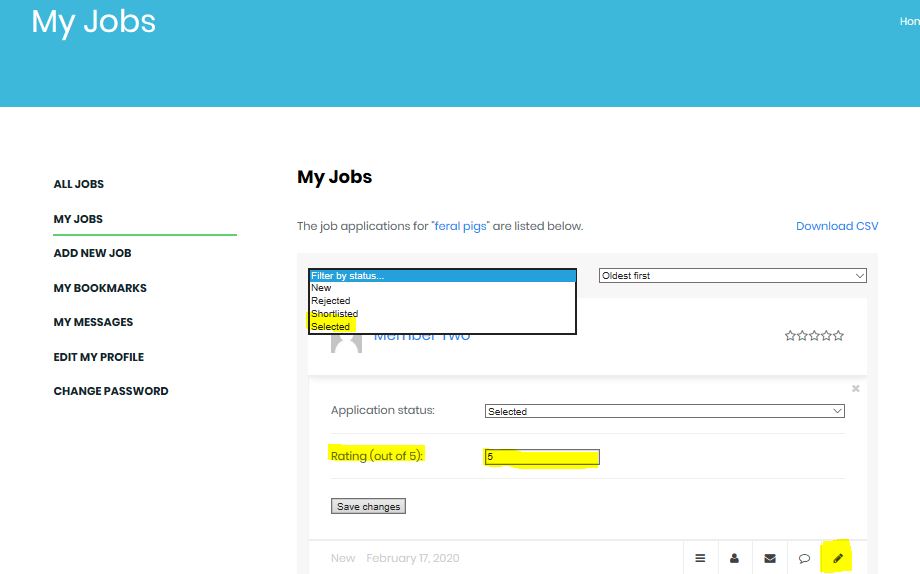Click the pencil edit application icon
Screen dimensions: 920x574
click(x=837, y=558)
